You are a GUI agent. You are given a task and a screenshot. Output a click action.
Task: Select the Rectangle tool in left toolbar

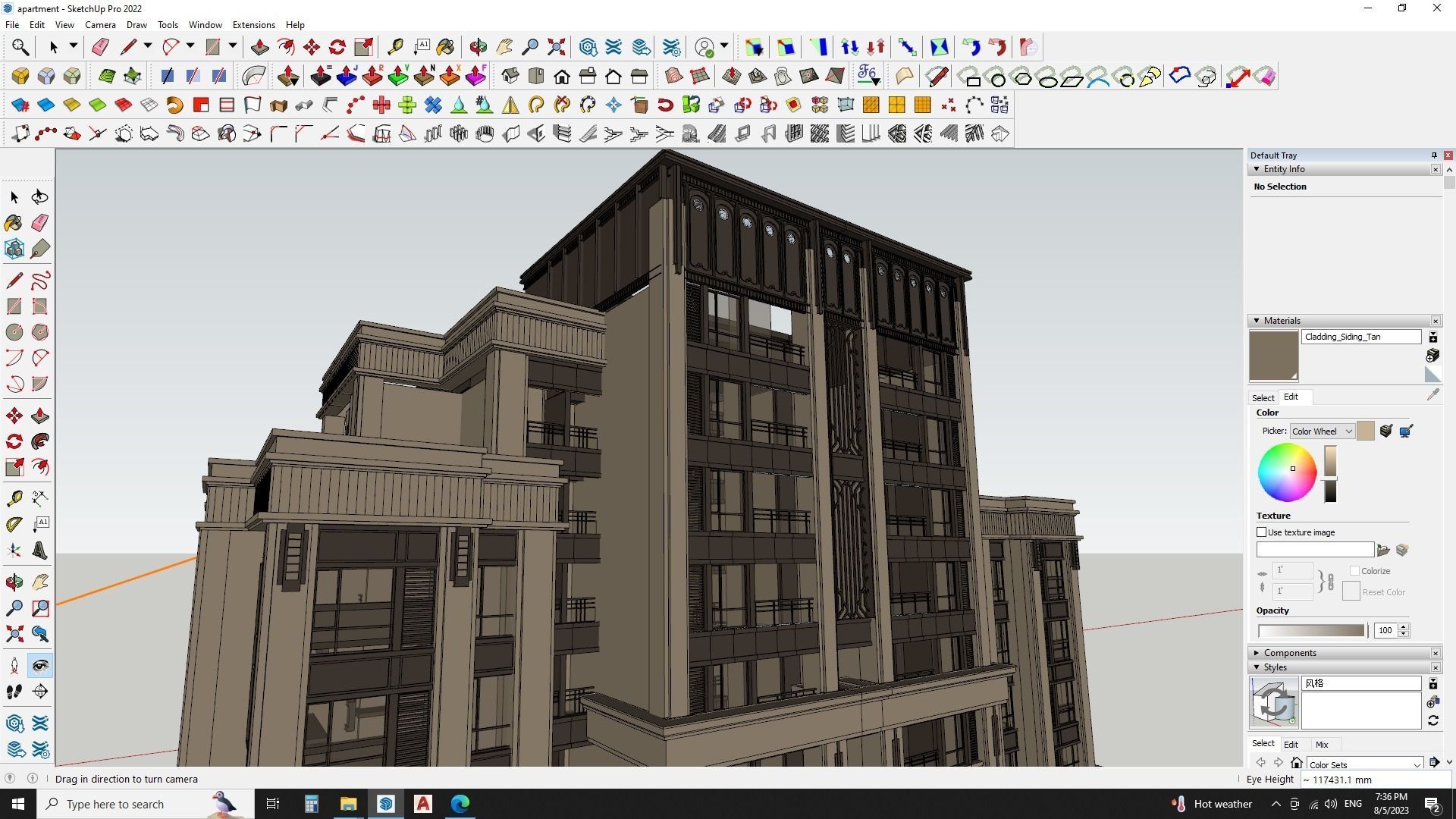(14, 306)
